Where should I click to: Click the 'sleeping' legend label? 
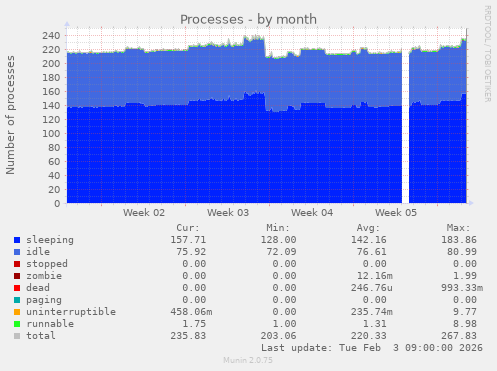point(50,240)
